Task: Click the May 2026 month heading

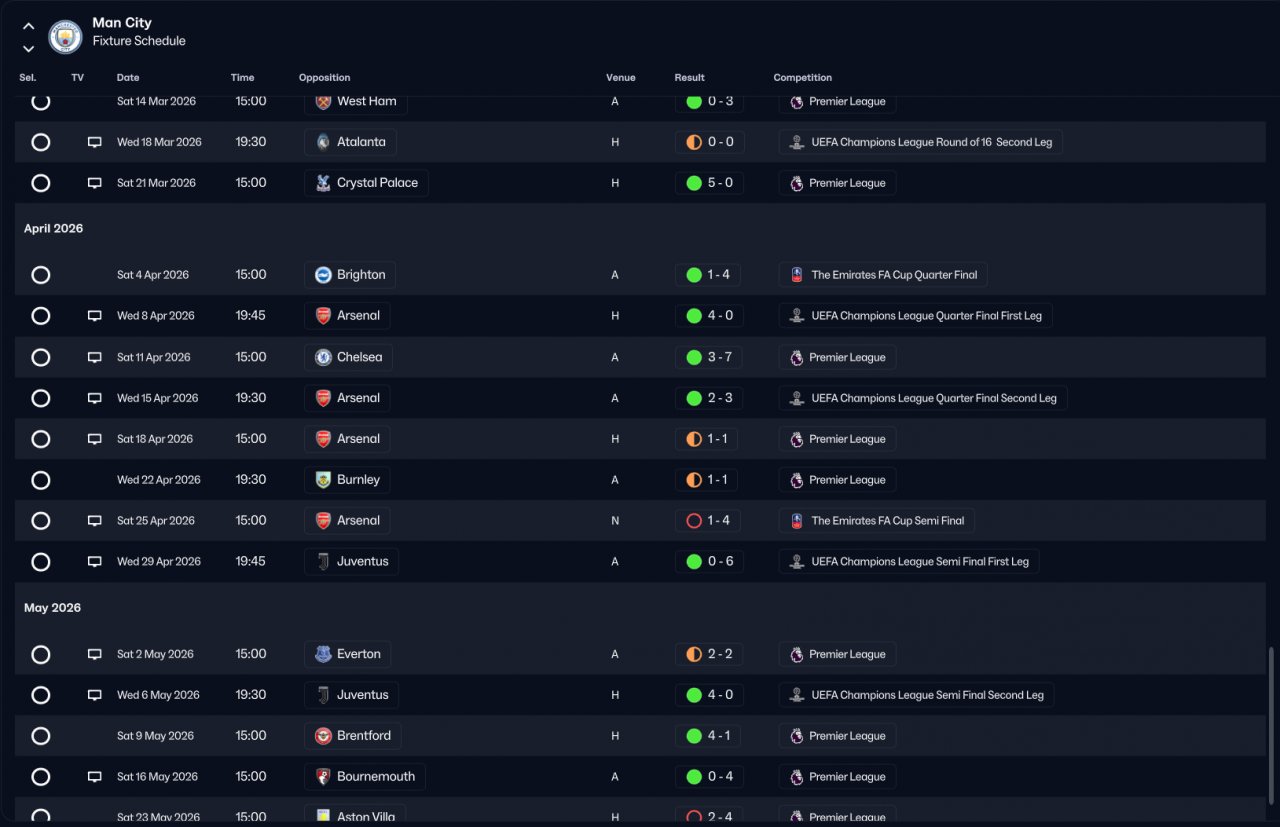Action: [x=53, y=608]
